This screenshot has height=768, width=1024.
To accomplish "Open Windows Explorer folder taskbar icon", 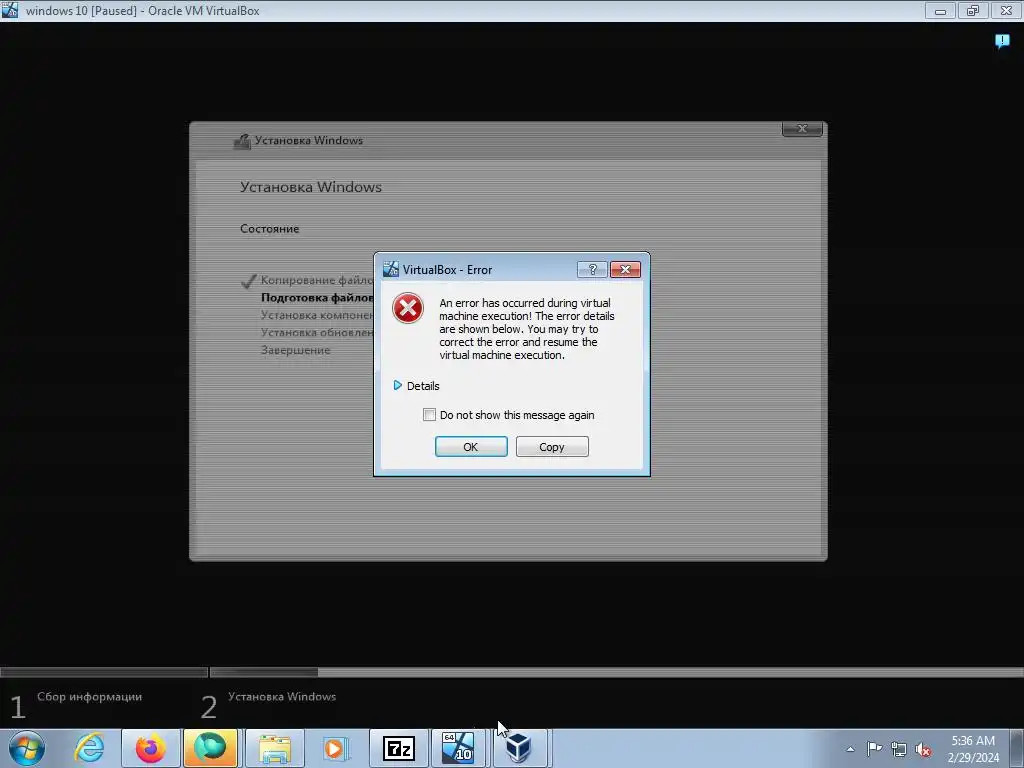I will pos(274,748).
